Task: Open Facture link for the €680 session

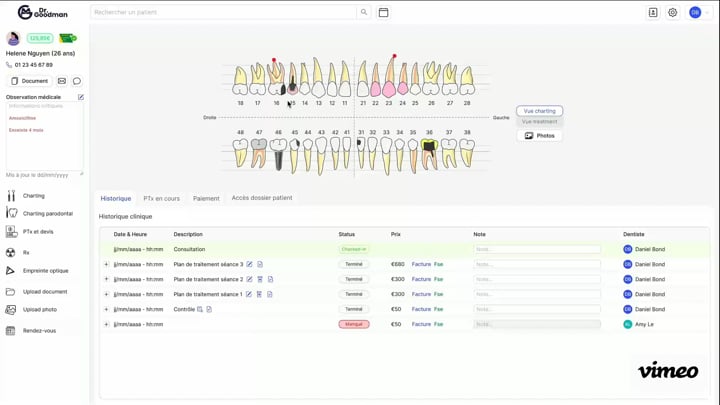Action: pos(421,264)
